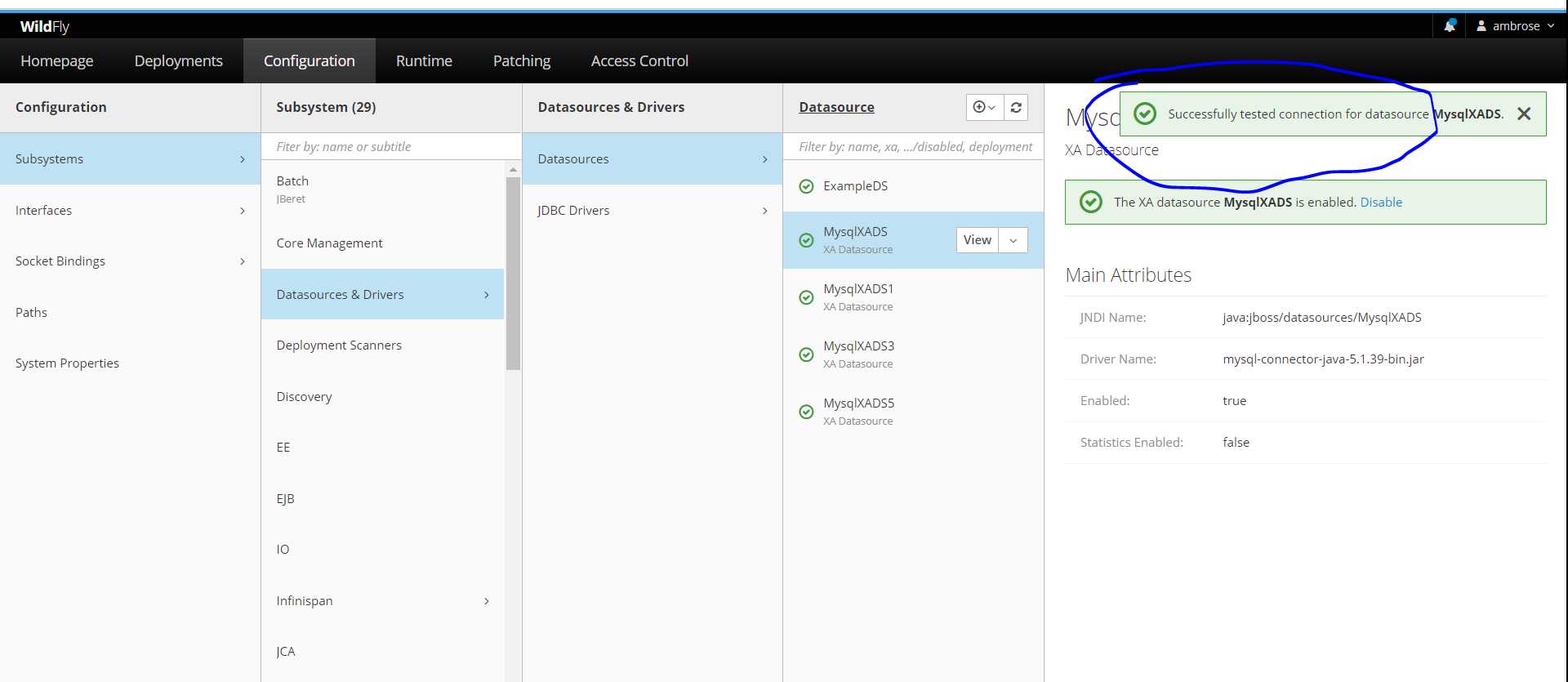The height and width of the screenshot is (682, 1568).
Task: Expand the Datasources & Drivers subsystem chevron
Action: [487, 295]
